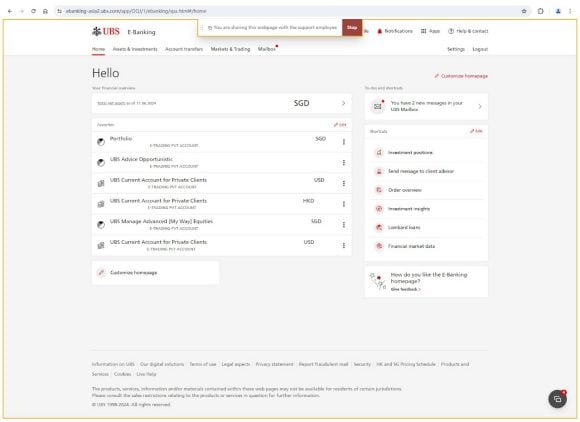Click the browser home icon
This screenshot has width=580, height=422.
tap(45, 11)
